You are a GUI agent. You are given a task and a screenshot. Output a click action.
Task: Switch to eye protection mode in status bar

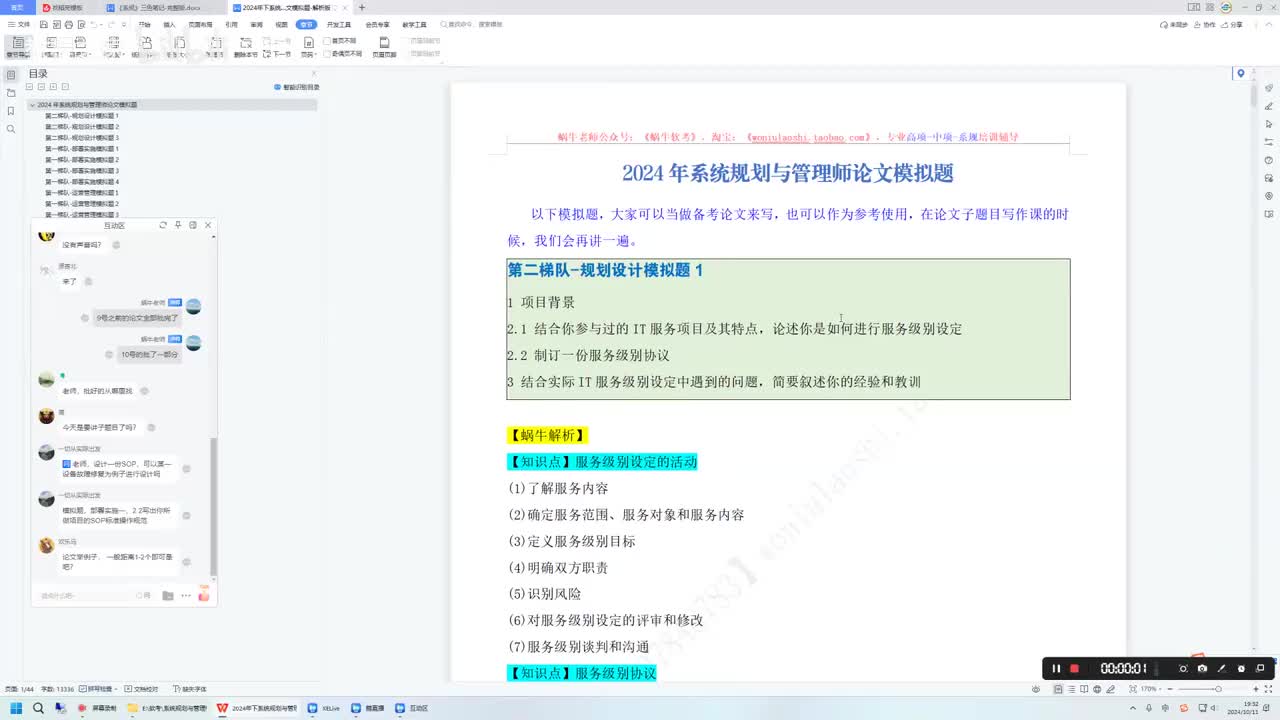point(1036,689)
